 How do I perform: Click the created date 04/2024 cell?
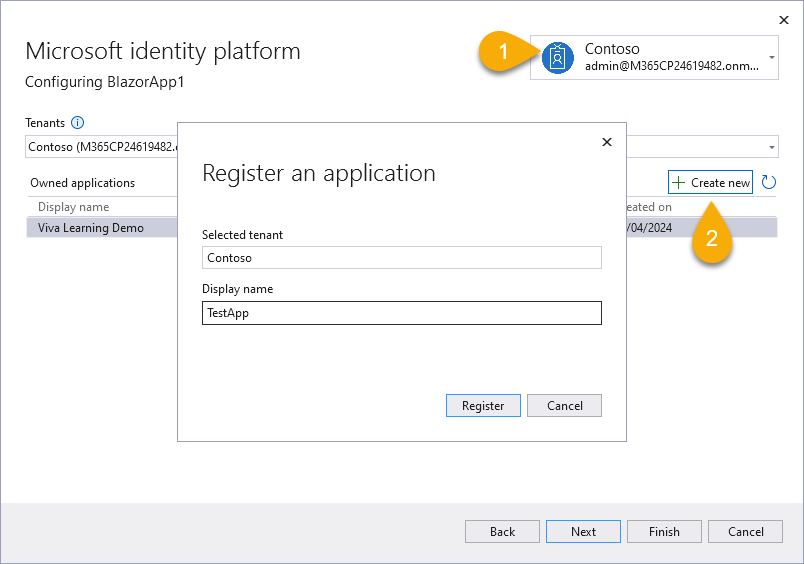[649, 228]
